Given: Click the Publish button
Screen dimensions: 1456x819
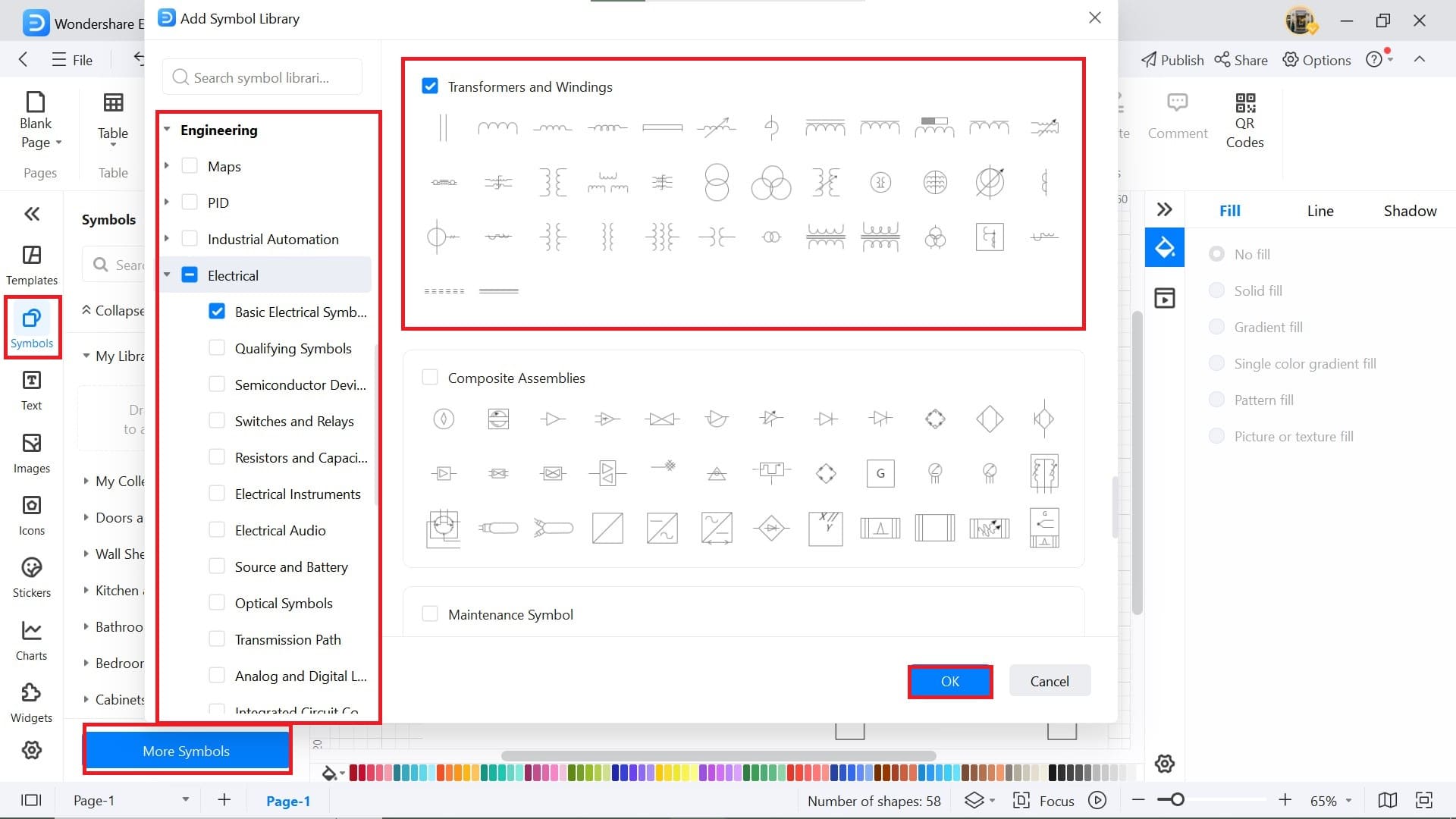Looking at the screenshot, I should click(1172, 60).
